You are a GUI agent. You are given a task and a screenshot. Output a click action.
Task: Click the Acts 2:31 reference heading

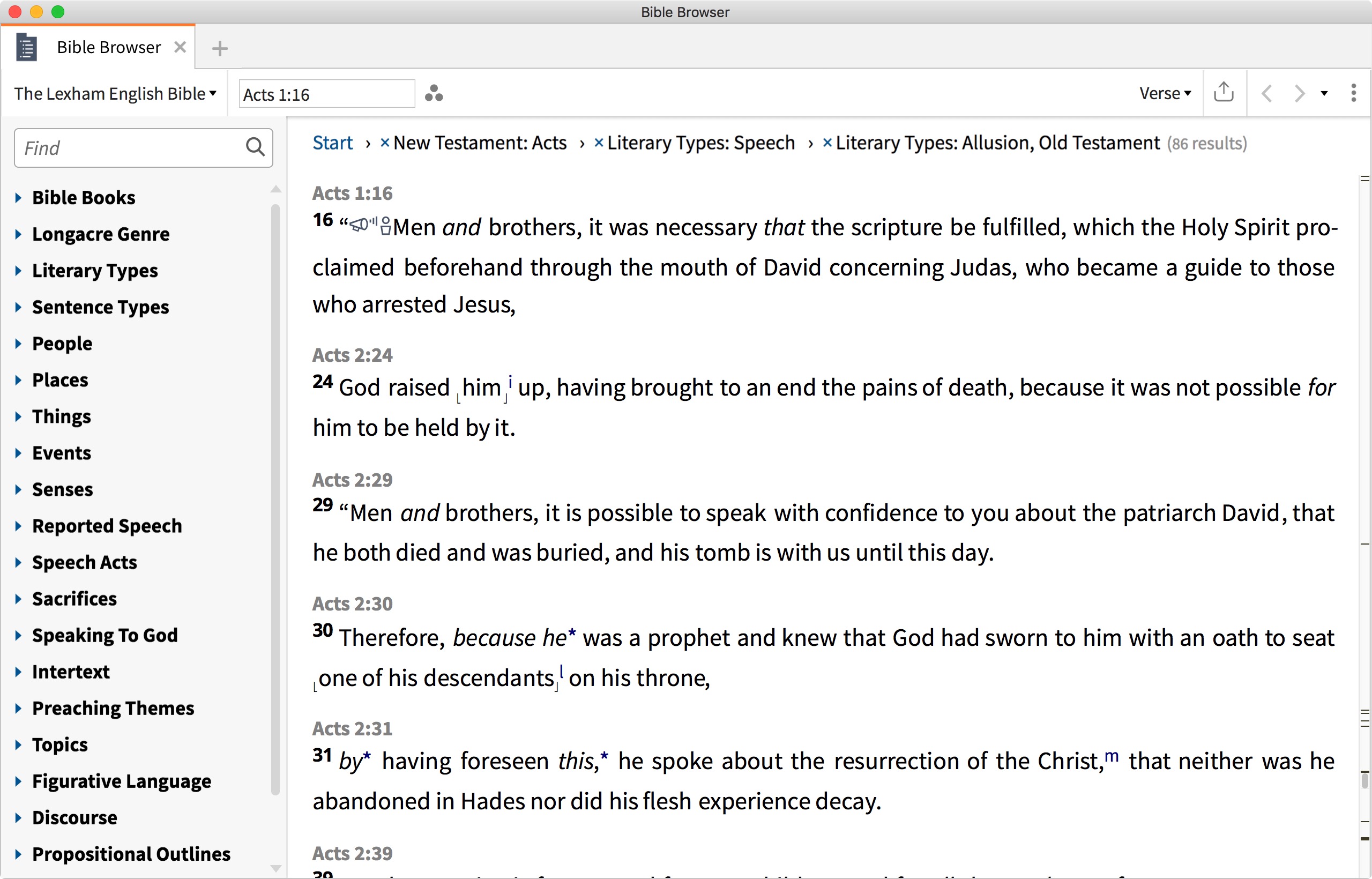pyautogui.click(x=352, y=729)
